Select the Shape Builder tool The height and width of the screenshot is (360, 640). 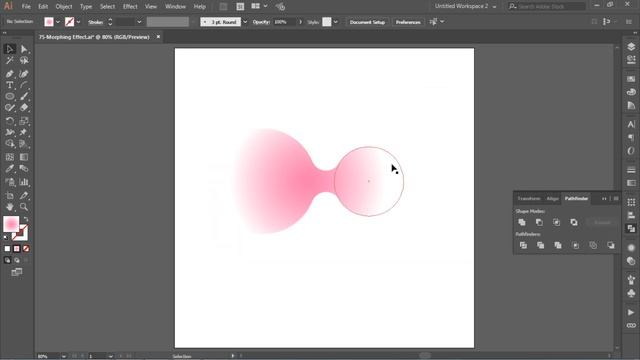[x=9, y=144]
